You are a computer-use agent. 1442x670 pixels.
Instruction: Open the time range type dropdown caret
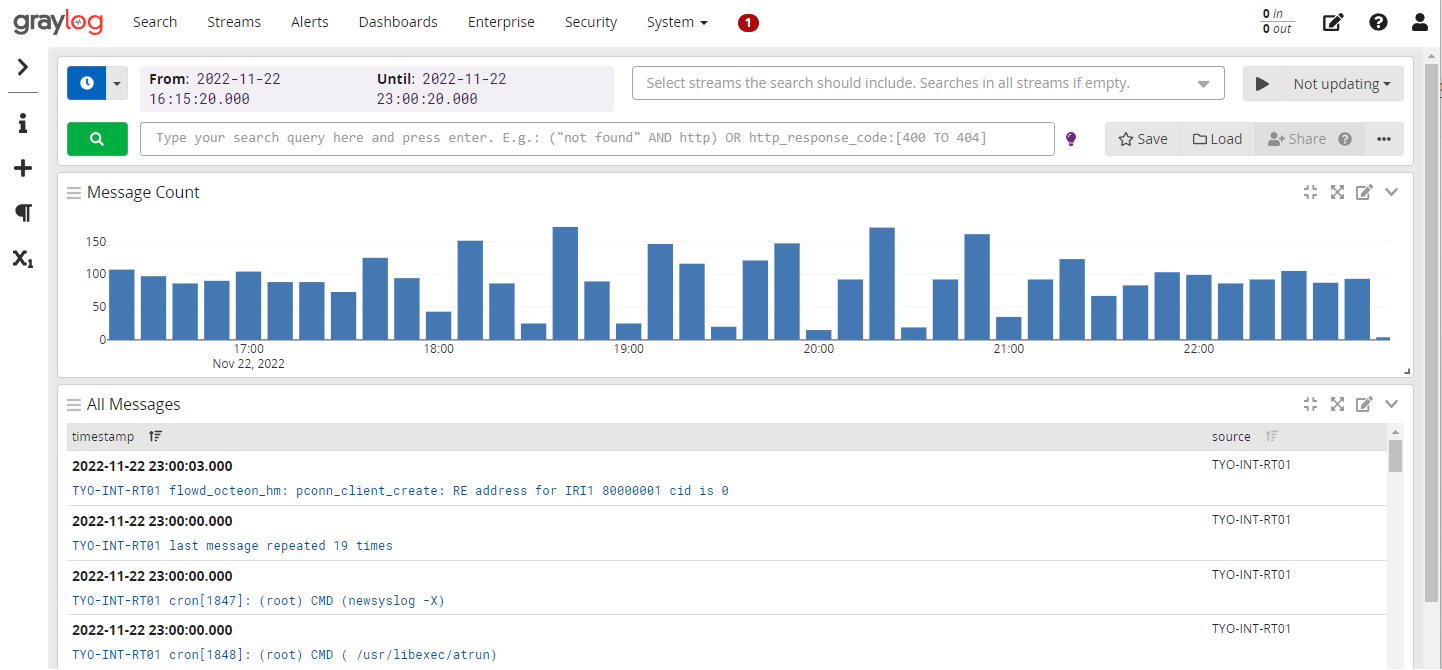117,84
